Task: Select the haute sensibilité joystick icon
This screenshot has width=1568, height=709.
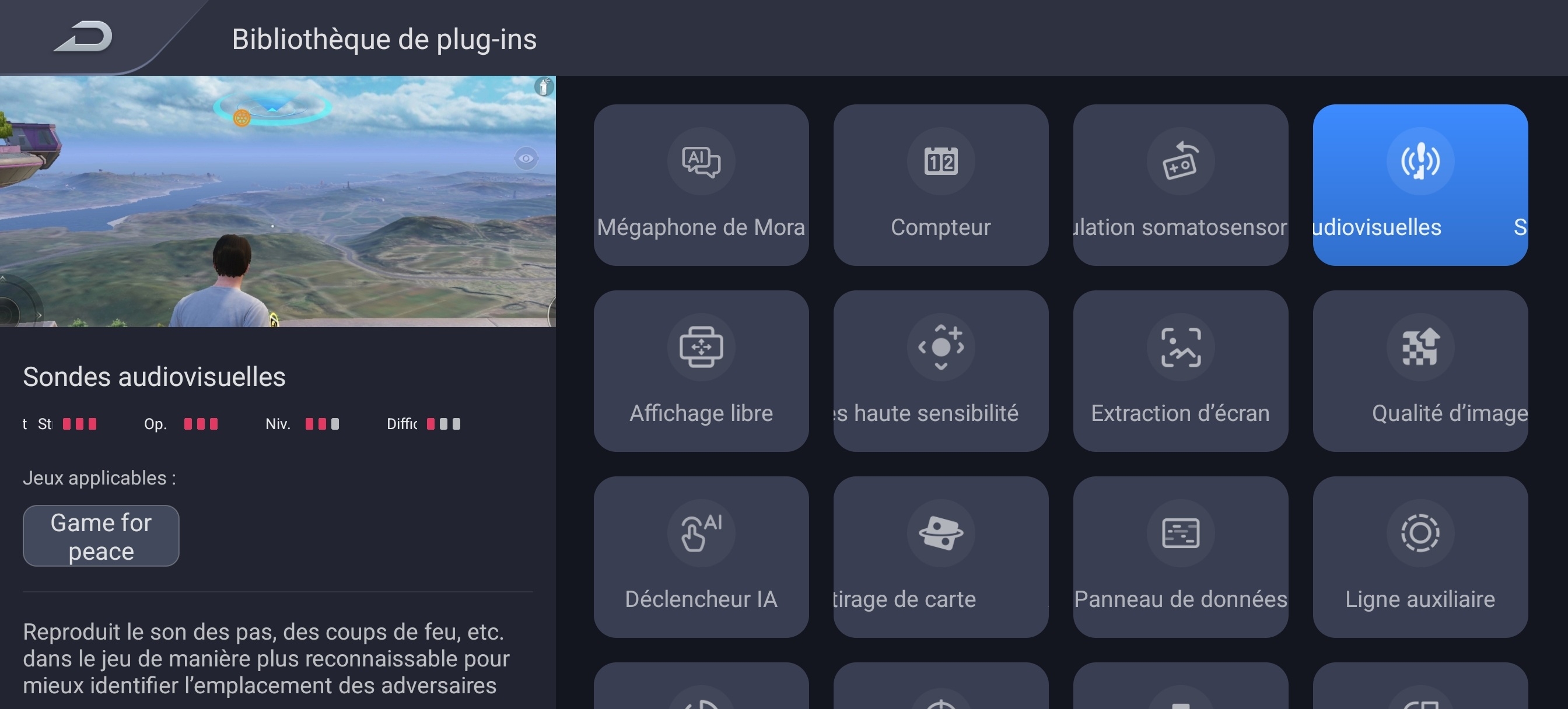Action: click(940, 347)
